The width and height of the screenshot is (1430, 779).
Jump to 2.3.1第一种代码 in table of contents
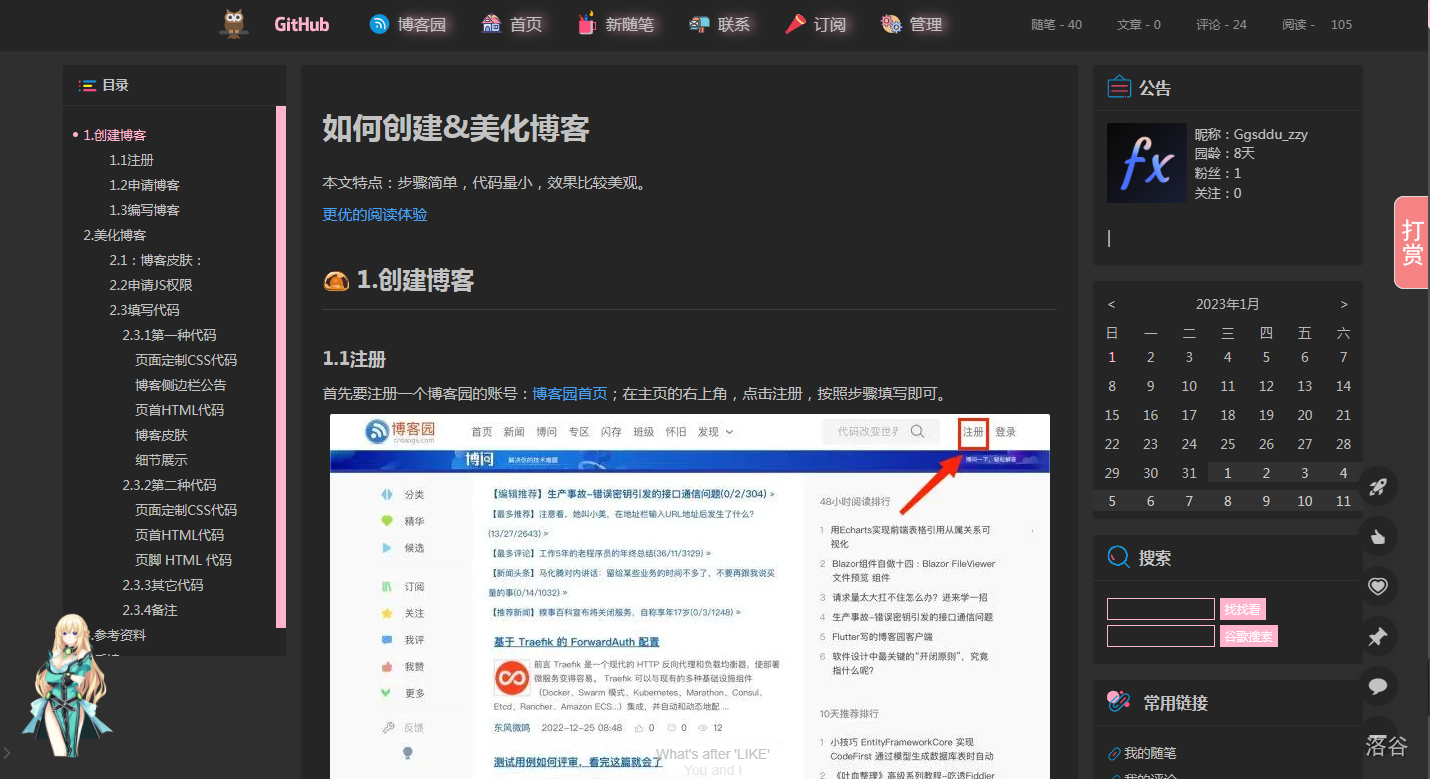[169, 335]
